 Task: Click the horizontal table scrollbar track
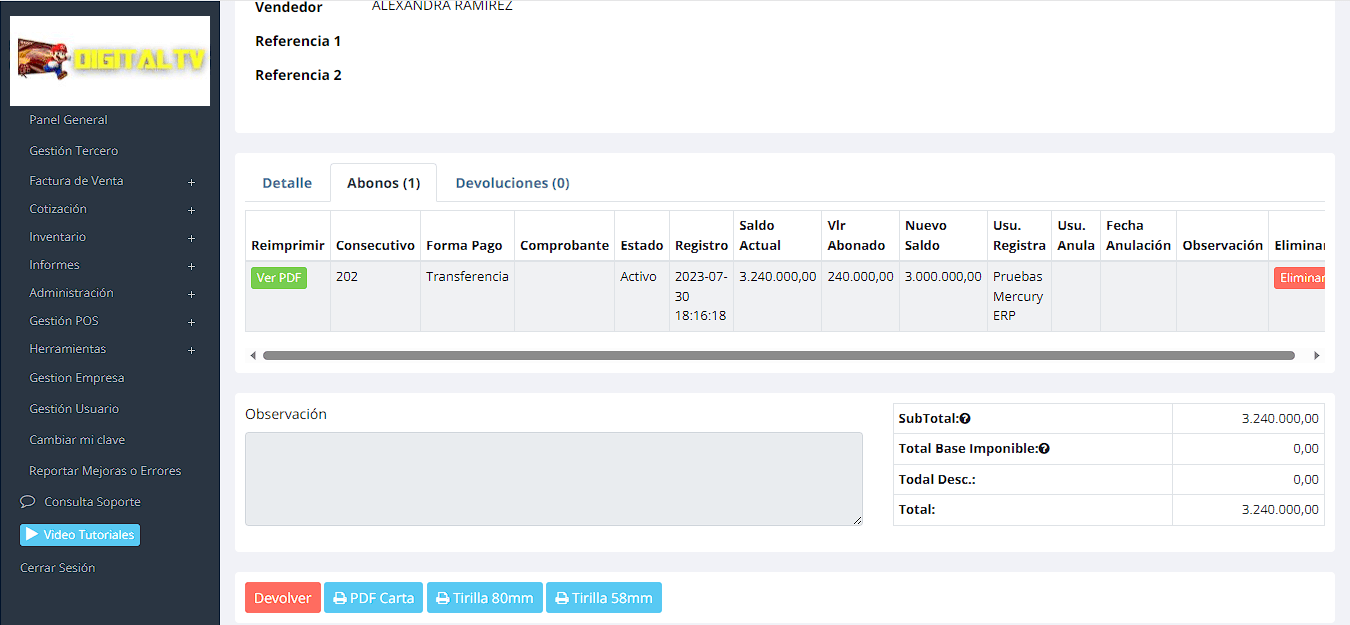(778, 355)
